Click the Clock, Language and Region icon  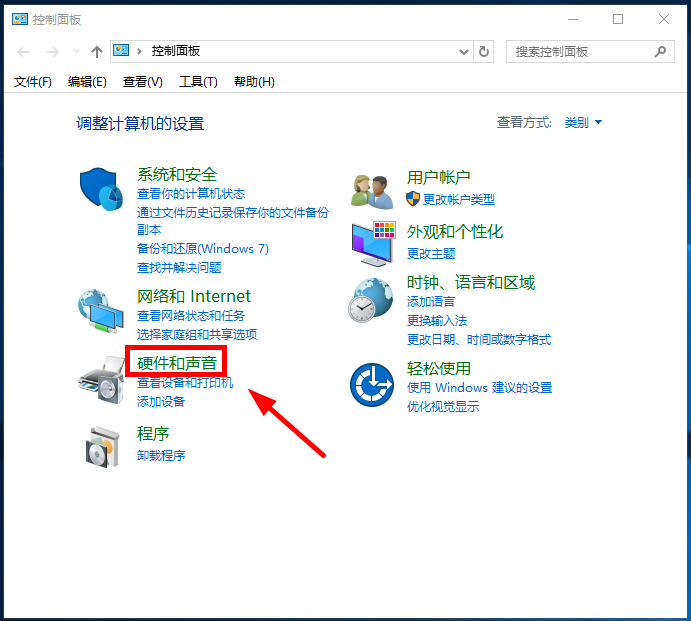[372, 300]
